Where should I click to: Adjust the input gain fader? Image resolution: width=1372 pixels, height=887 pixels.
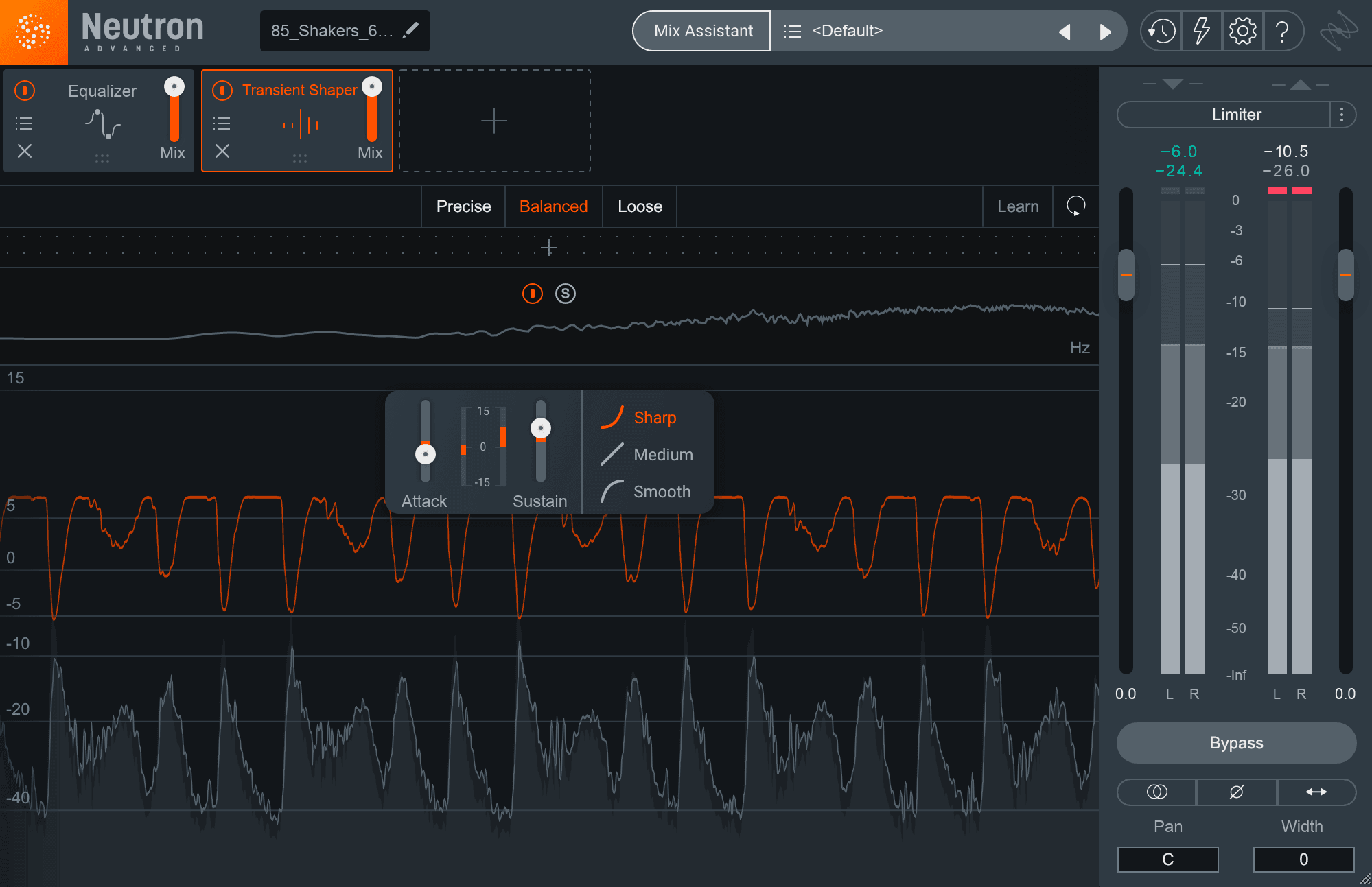tap(1126, 274)
